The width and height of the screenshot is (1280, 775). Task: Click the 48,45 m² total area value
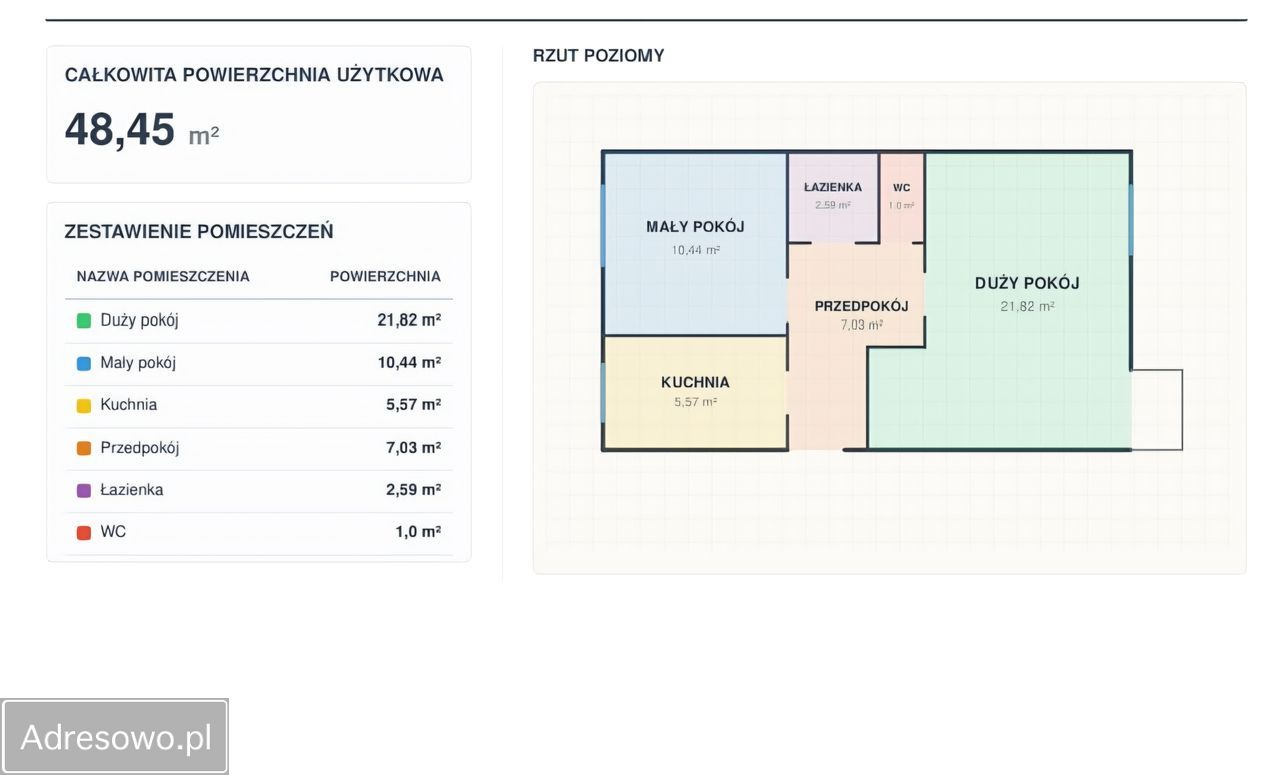click(x=142, y=130)
